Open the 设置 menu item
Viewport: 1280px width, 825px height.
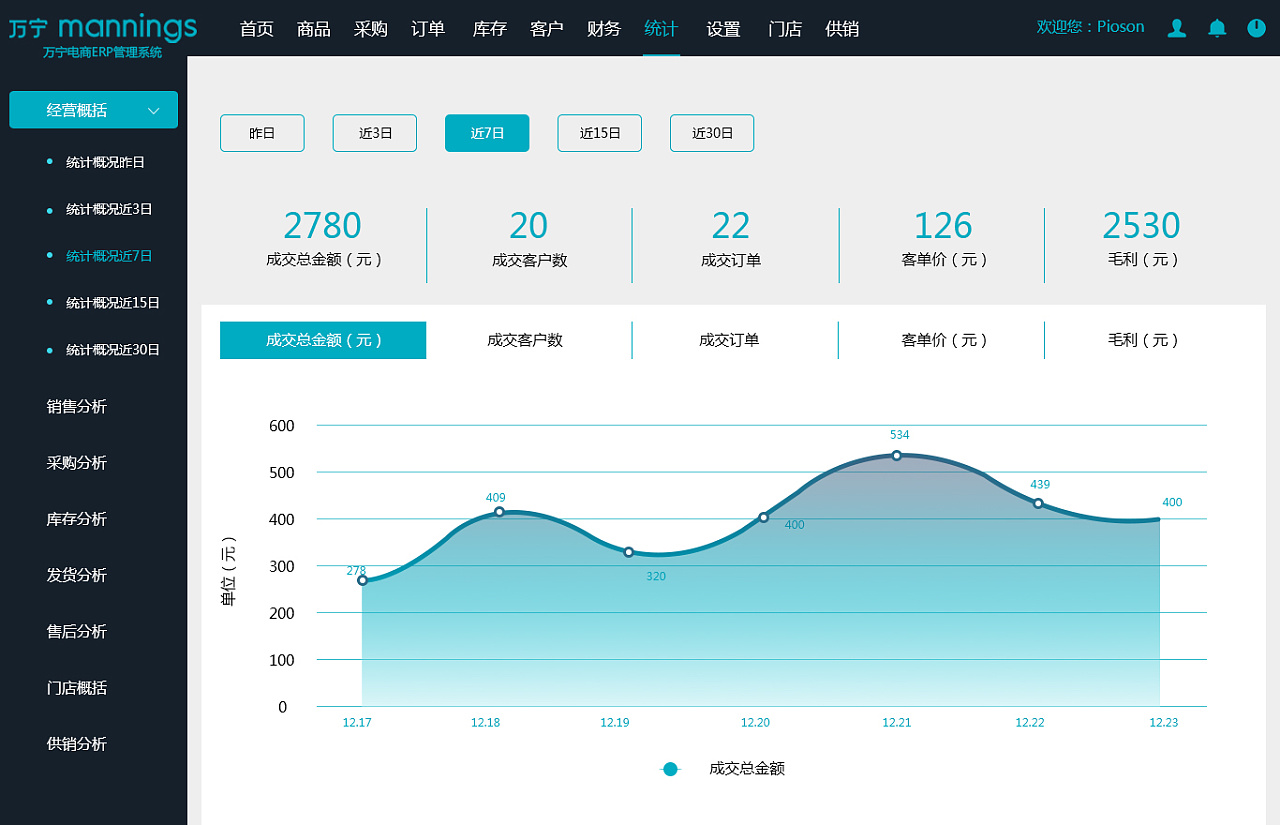click(722, 29)
